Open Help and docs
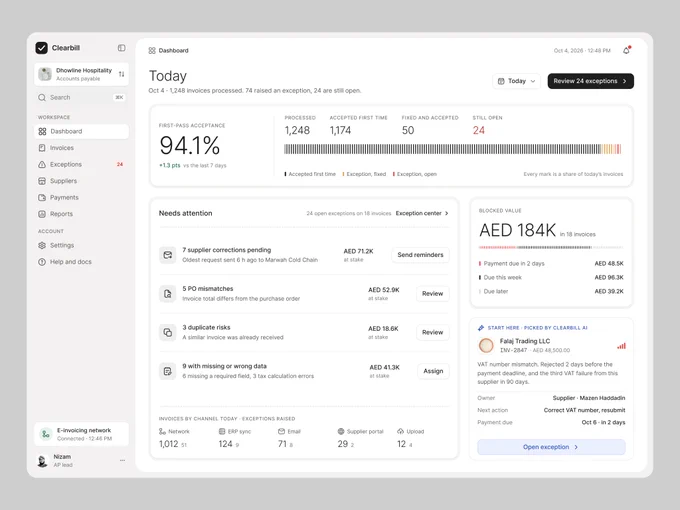 (81, 262)
